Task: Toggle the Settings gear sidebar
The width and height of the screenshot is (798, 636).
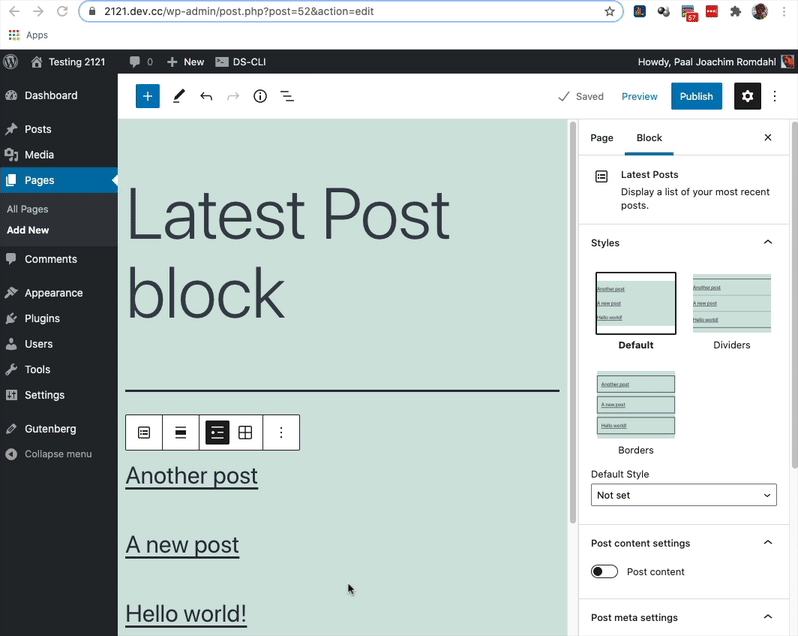Action: click(747, 96)
